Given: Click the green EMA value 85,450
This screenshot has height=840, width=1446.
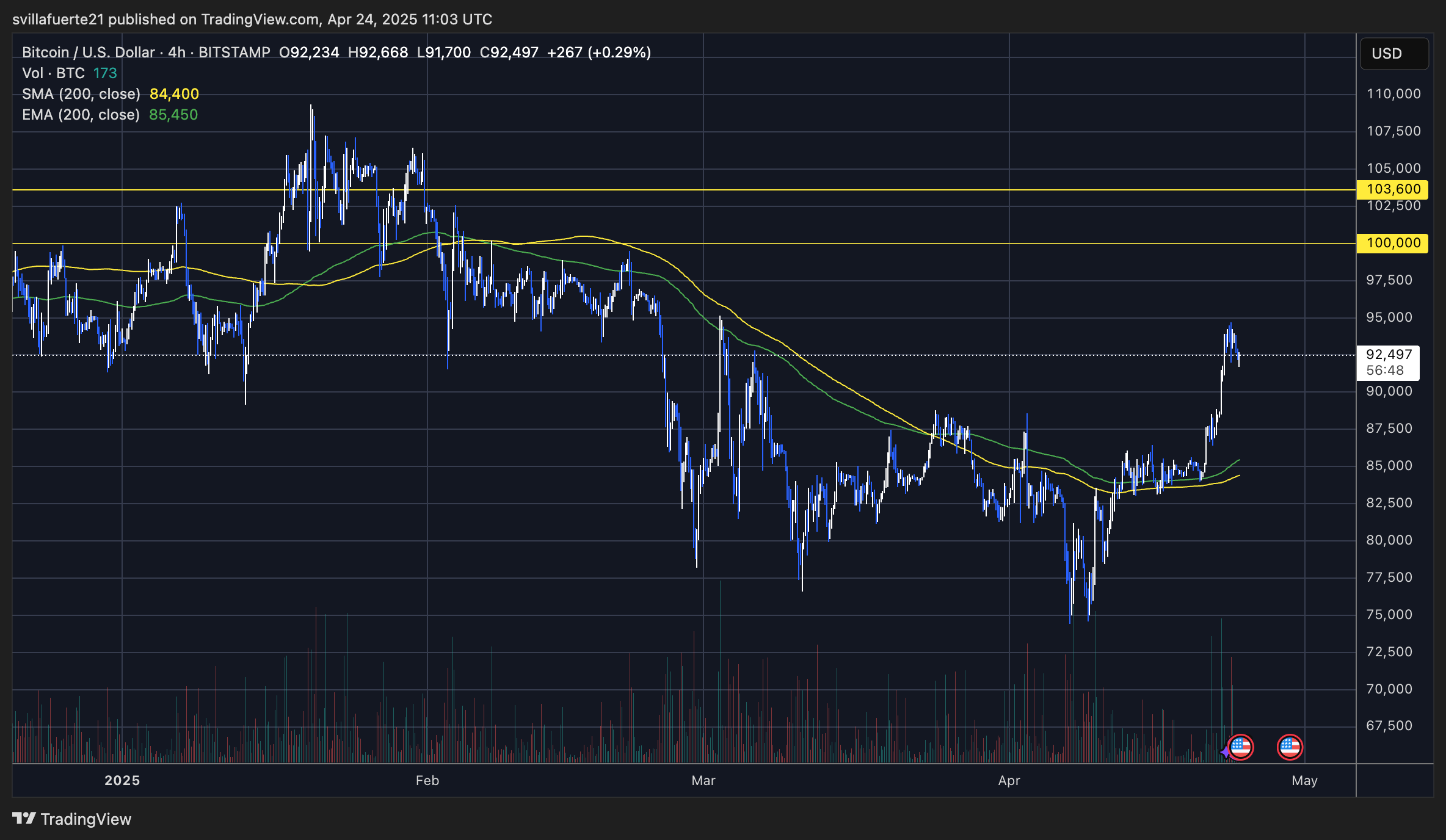Looking at the screenshot, I should 173,115.
